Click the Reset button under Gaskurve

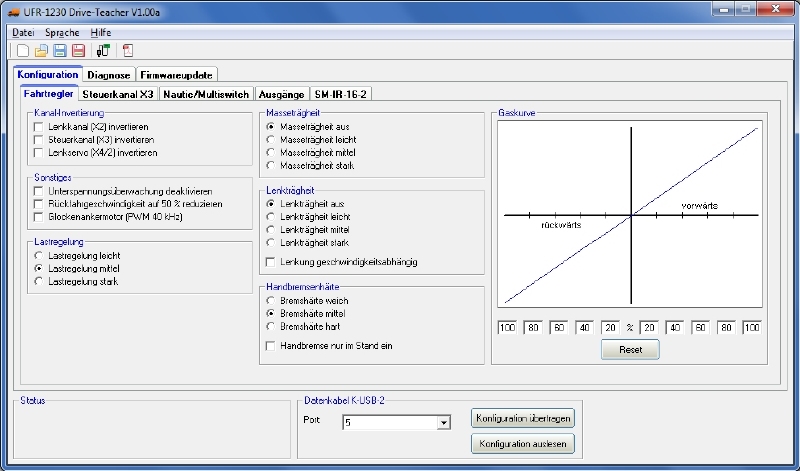tap(630, 350)
